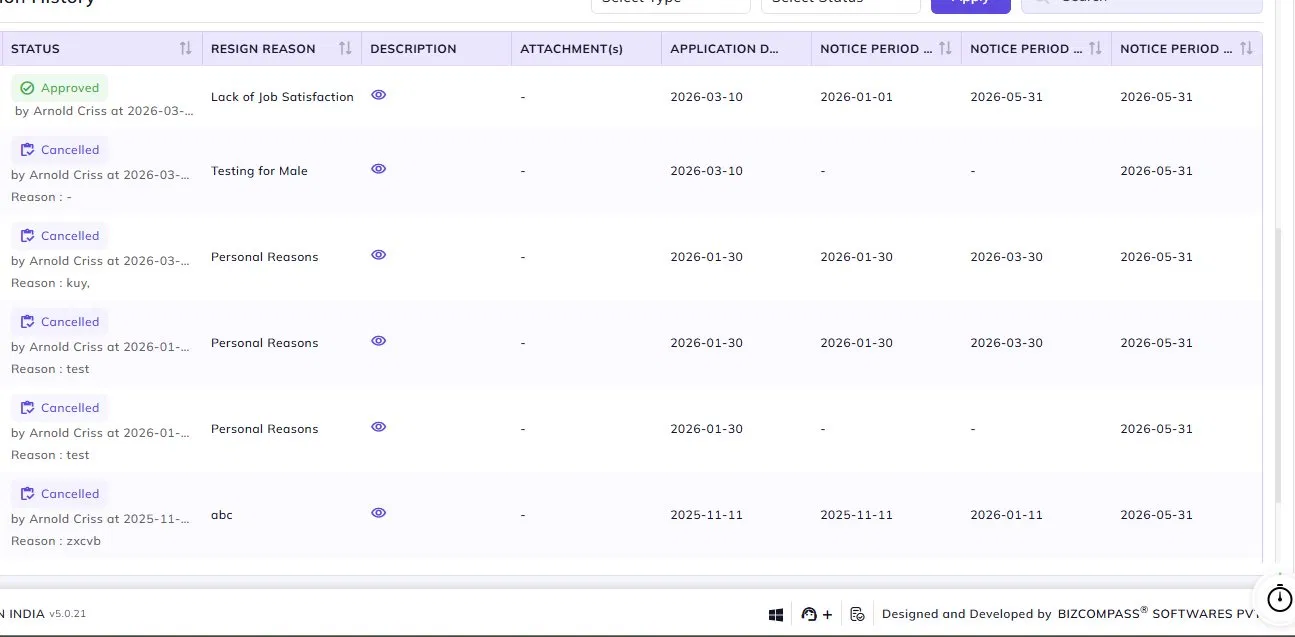
Task: Show description for the row with Reason kuy
Action: 378,255
